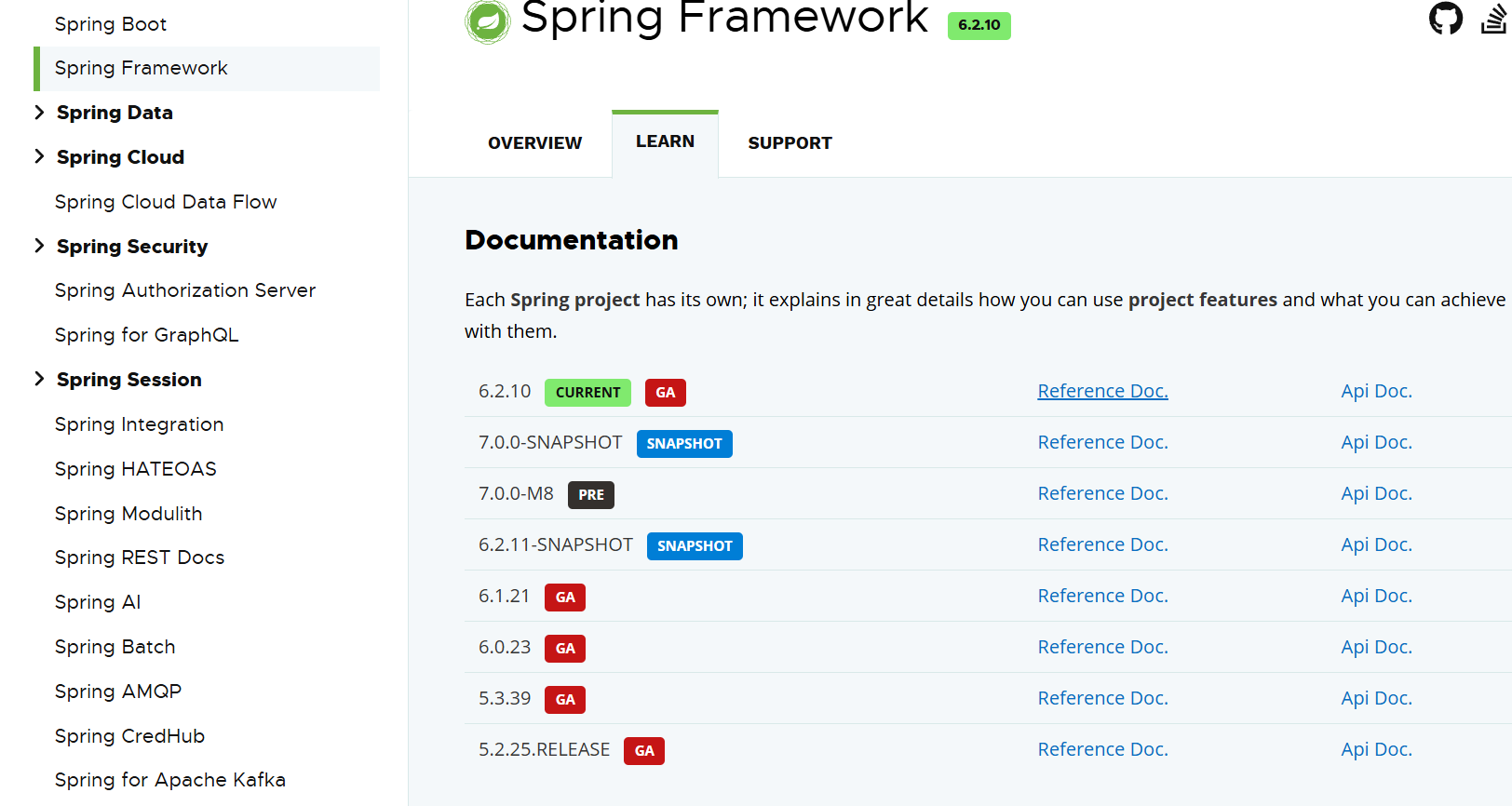The height and width of the screenshot is (806, 1512).
Task: Open Spring Cloud Data Flow project
Action: [166, 202]
